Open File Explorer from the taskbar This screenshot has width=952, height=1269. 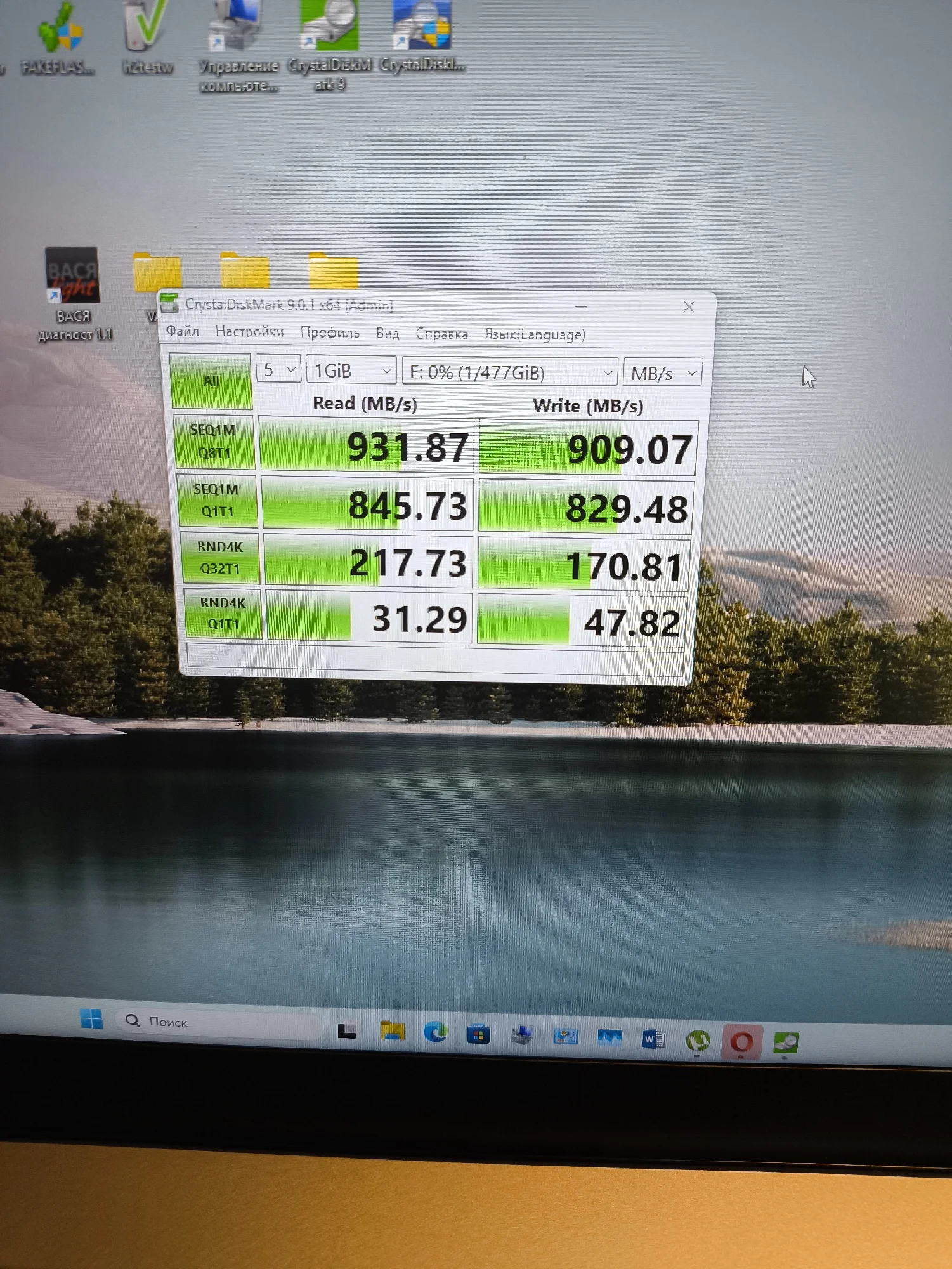coord(391,1031)
